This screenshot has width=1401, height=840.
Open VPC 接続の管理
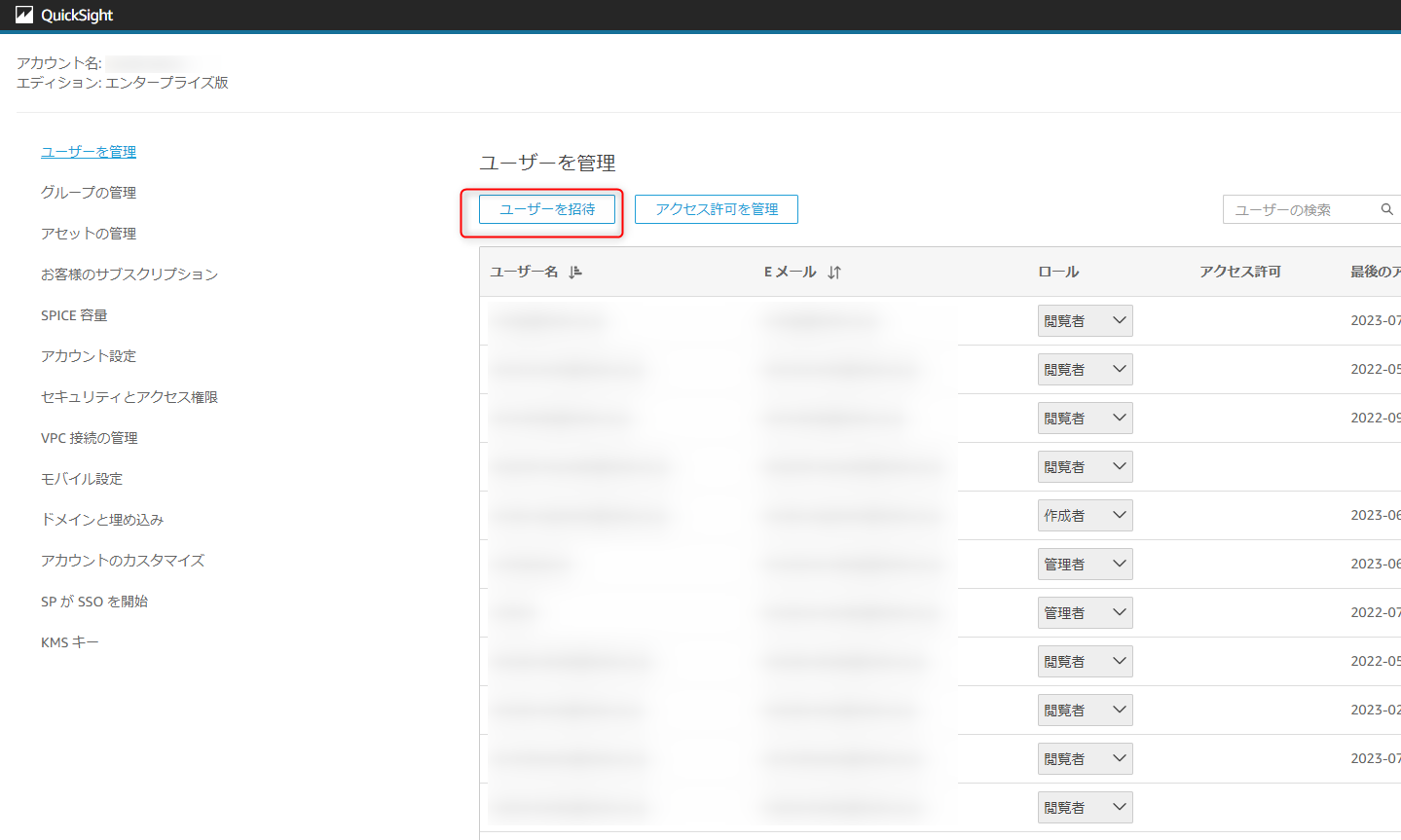(88, 437)
